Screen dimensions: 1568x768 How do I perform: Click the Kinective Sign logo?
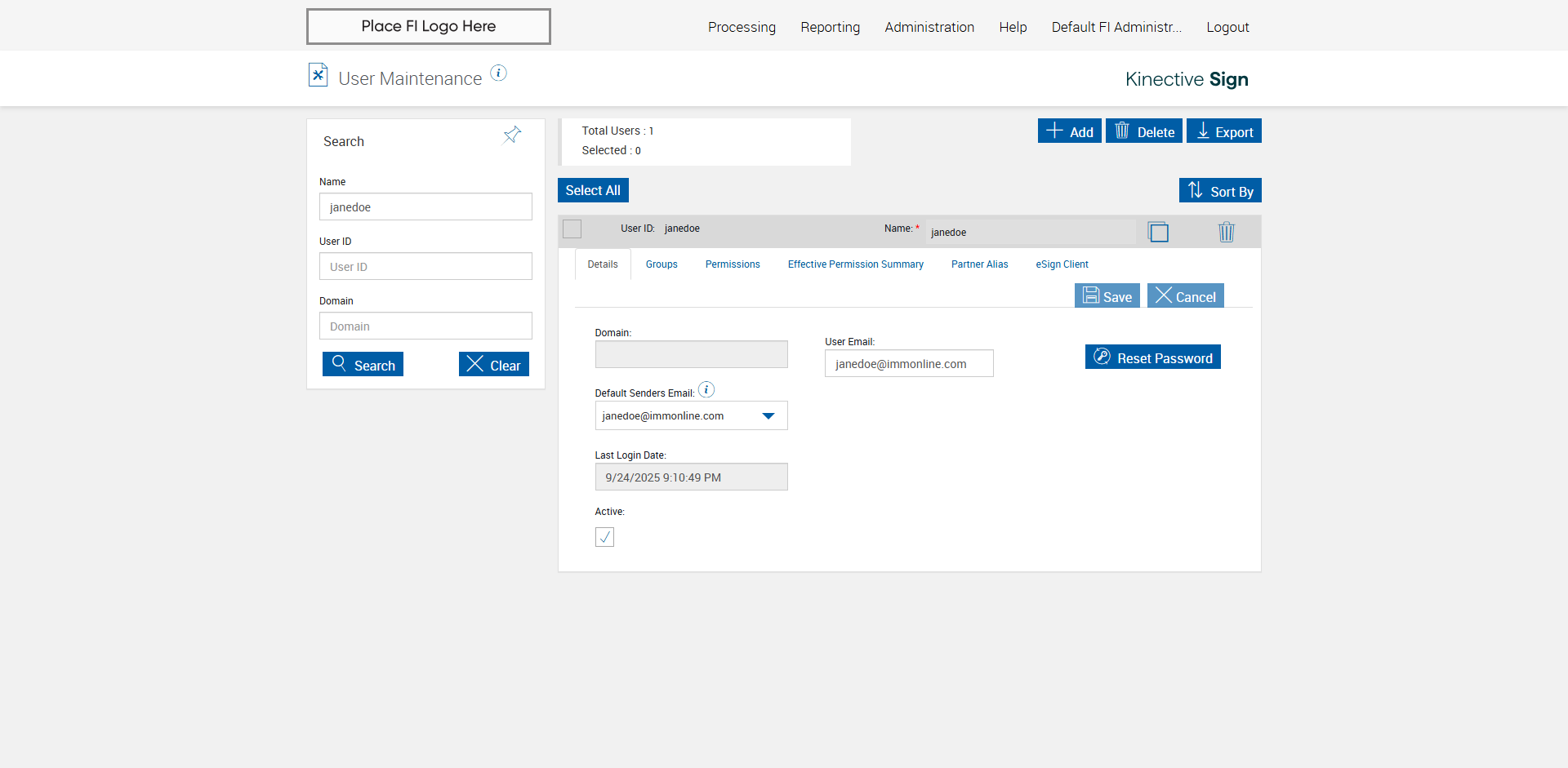point(1187,79)
